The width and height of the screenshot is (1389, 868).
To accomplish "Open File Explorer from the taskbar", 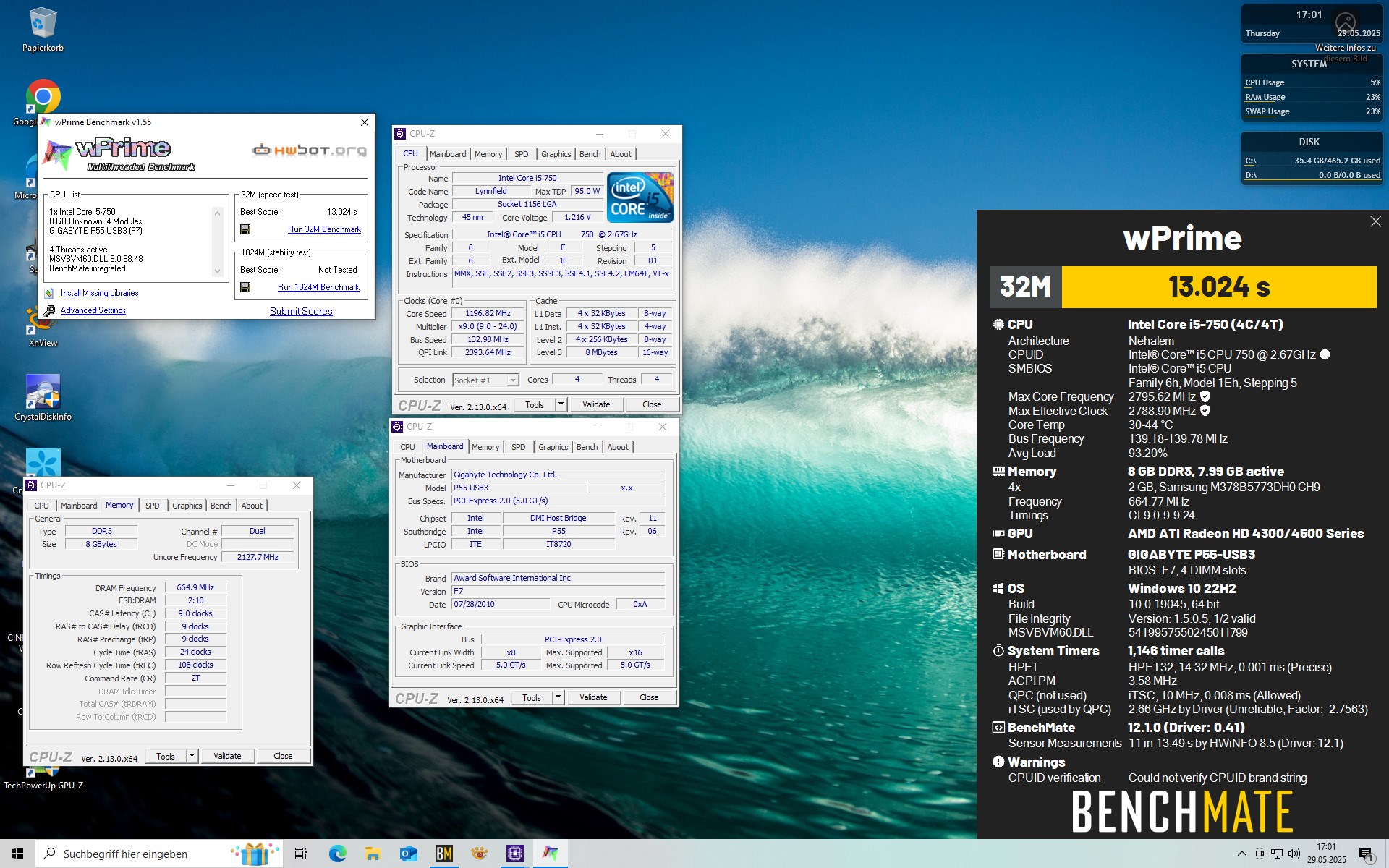I will (373, 854).
